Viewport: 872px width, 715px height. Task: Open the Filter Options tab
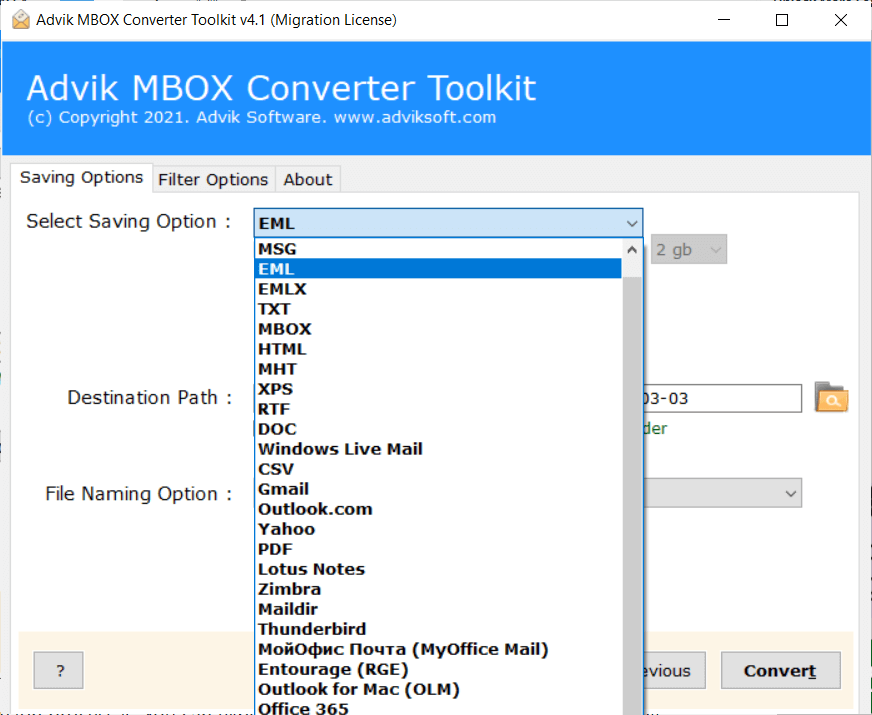point(213,180)
